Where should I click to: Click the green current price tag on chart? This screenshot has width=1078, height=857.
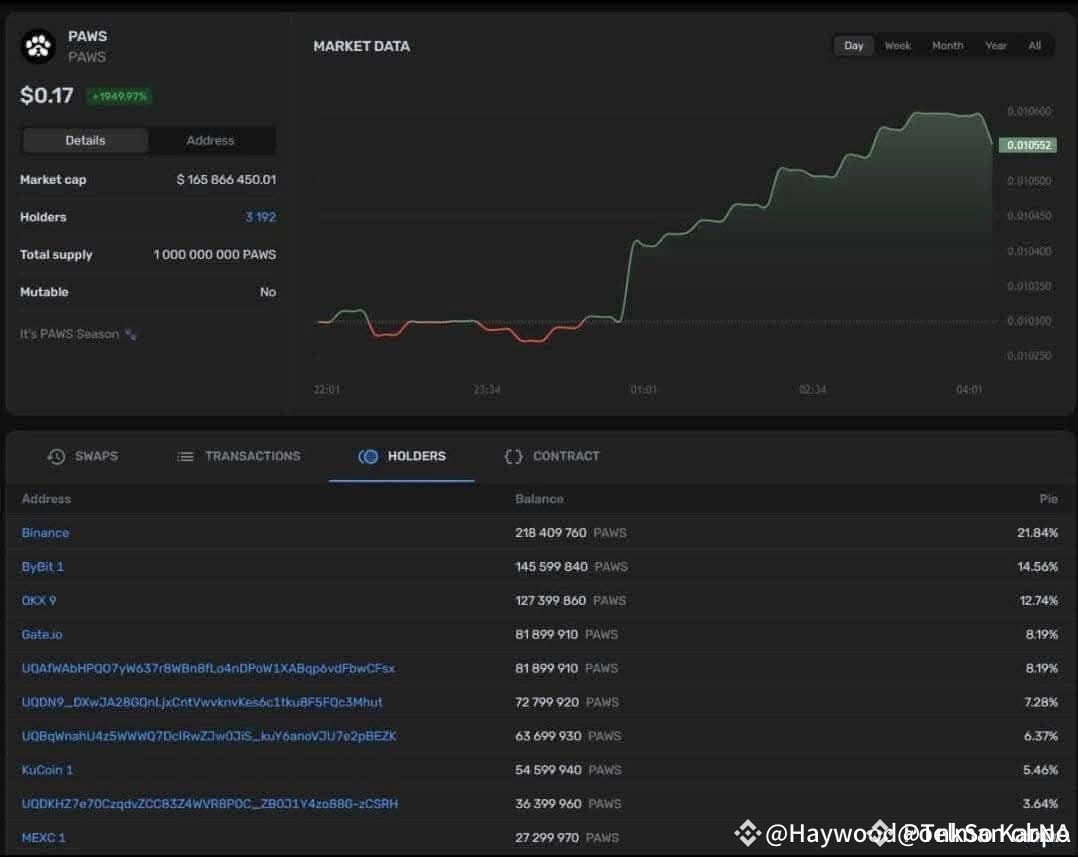coord(1029,144)
